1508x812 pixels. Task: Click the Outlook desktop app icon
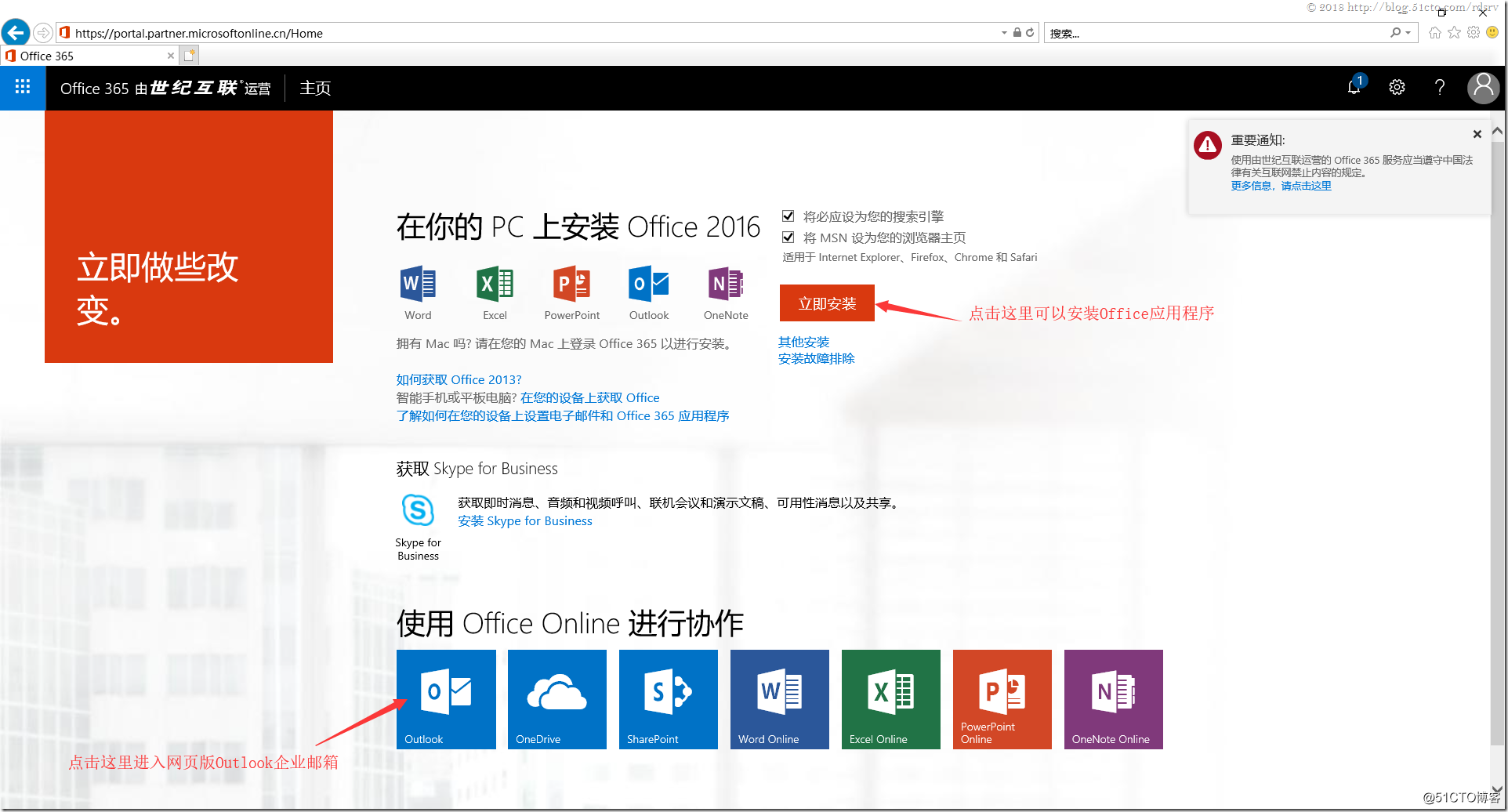[648, 284]
